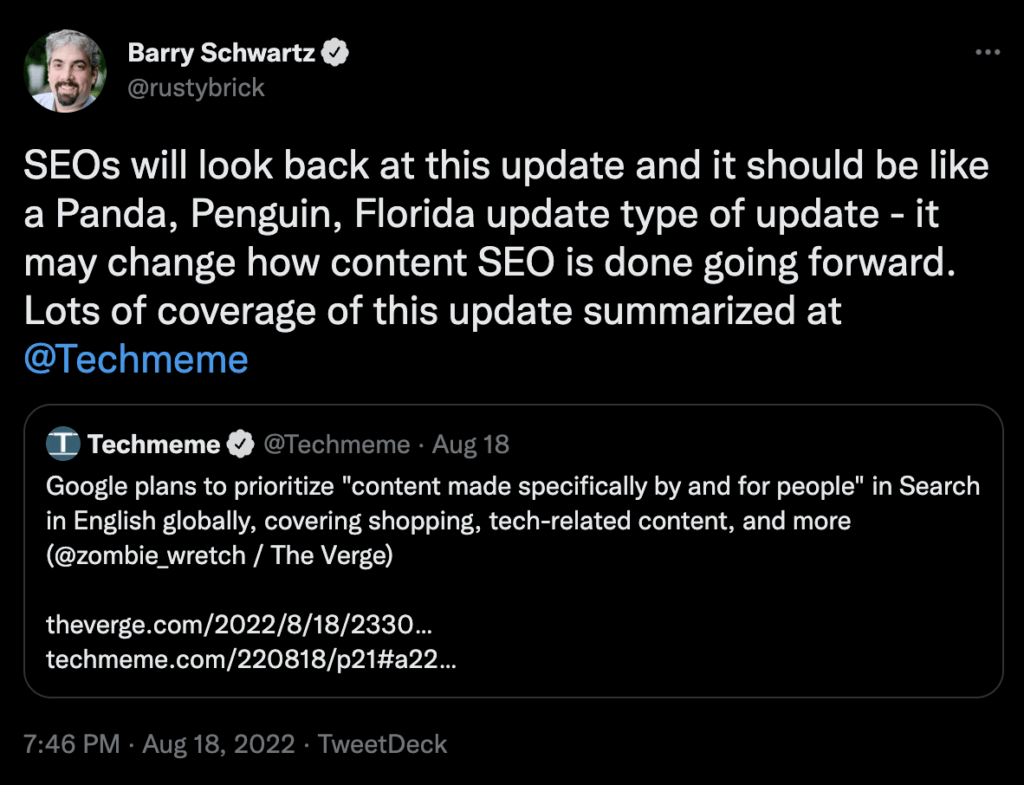
Task: Click the @rustybrick handle
Action: click(196, 88)
